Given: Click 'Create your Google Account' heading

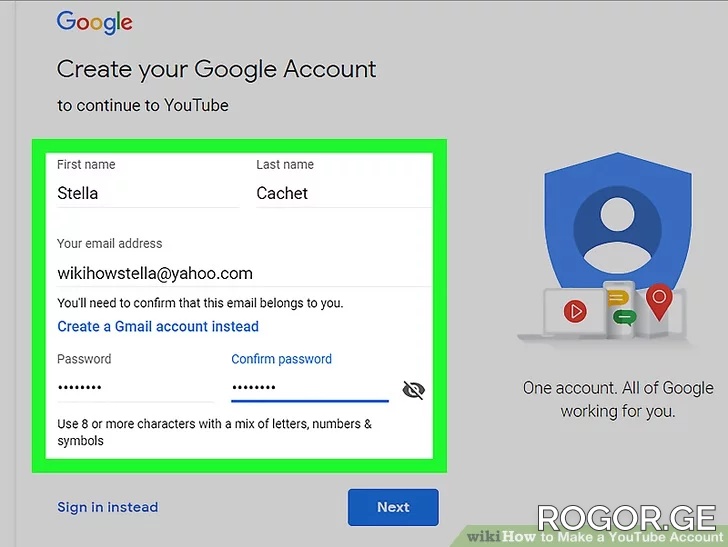Looking at the screenshot, I should (216, 70).
